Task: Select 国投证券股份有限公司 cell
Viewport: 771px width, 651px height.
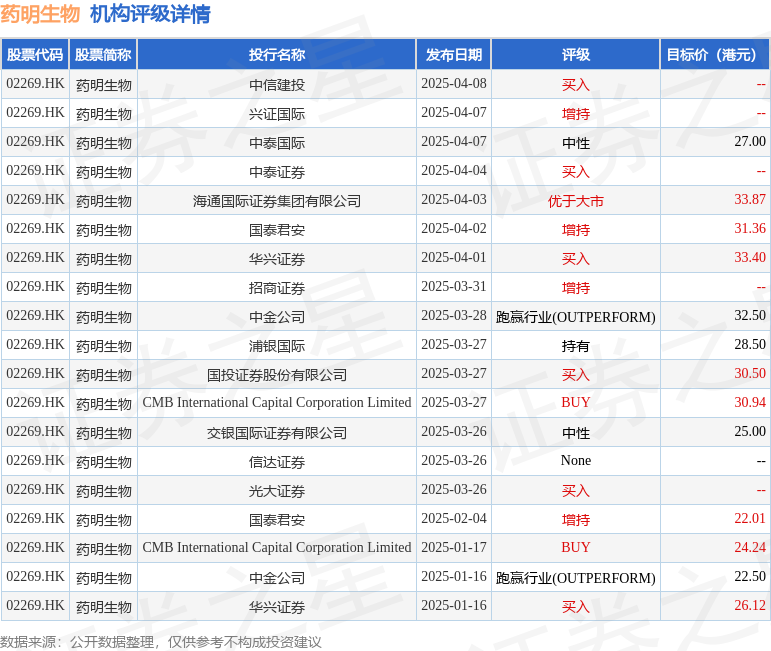Action: (277, 375)
